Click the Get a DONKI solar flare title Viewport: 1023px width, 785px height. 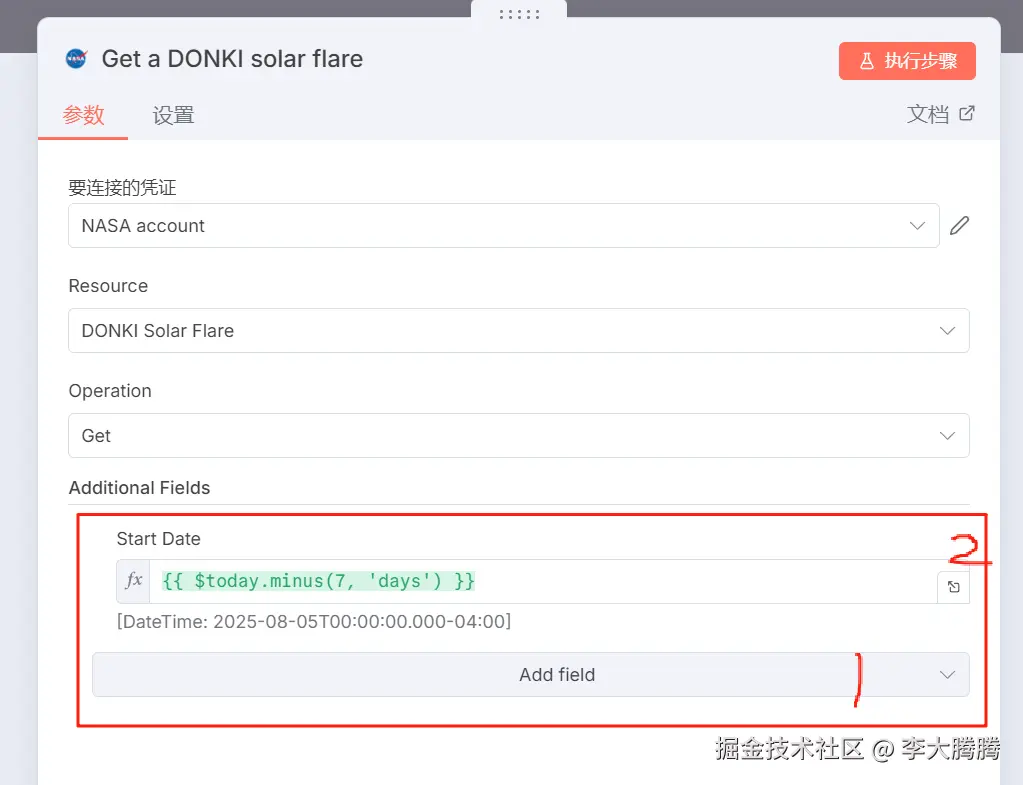click(x=232, y=59)
